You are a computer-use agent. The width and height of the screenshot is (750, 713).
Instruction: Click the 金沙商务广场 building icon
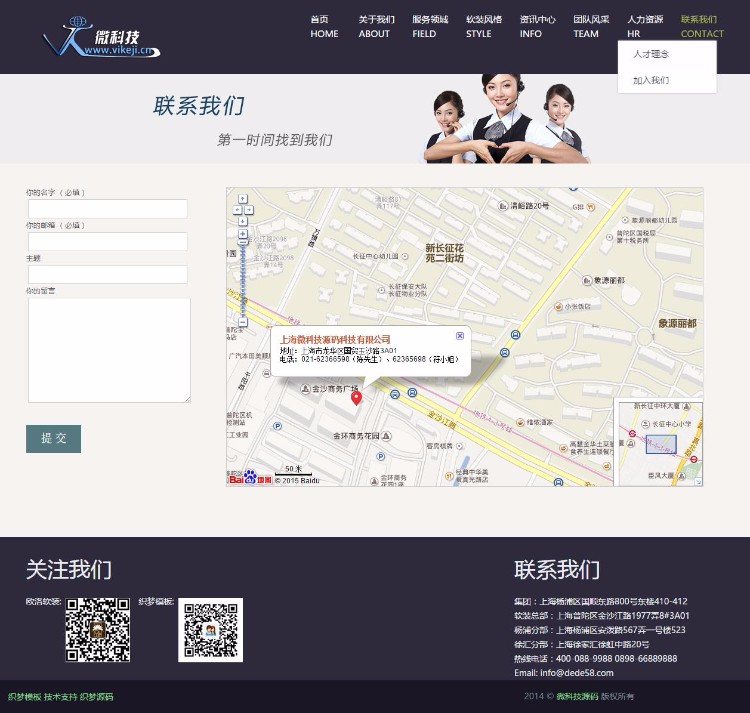[305, 389]
